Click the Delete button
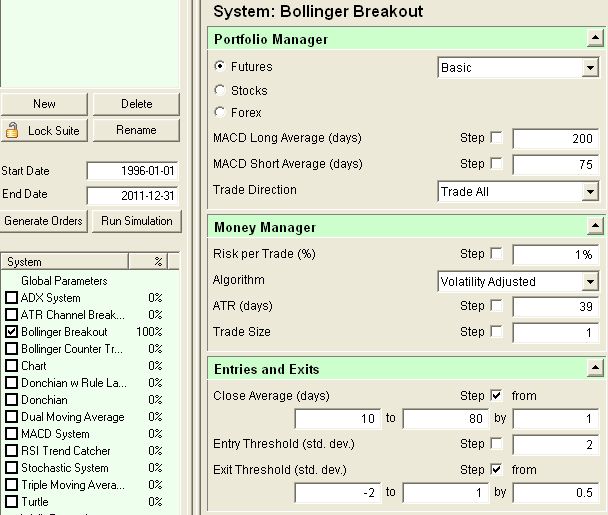The image size is (608, 515). click(x=136, y=104)
